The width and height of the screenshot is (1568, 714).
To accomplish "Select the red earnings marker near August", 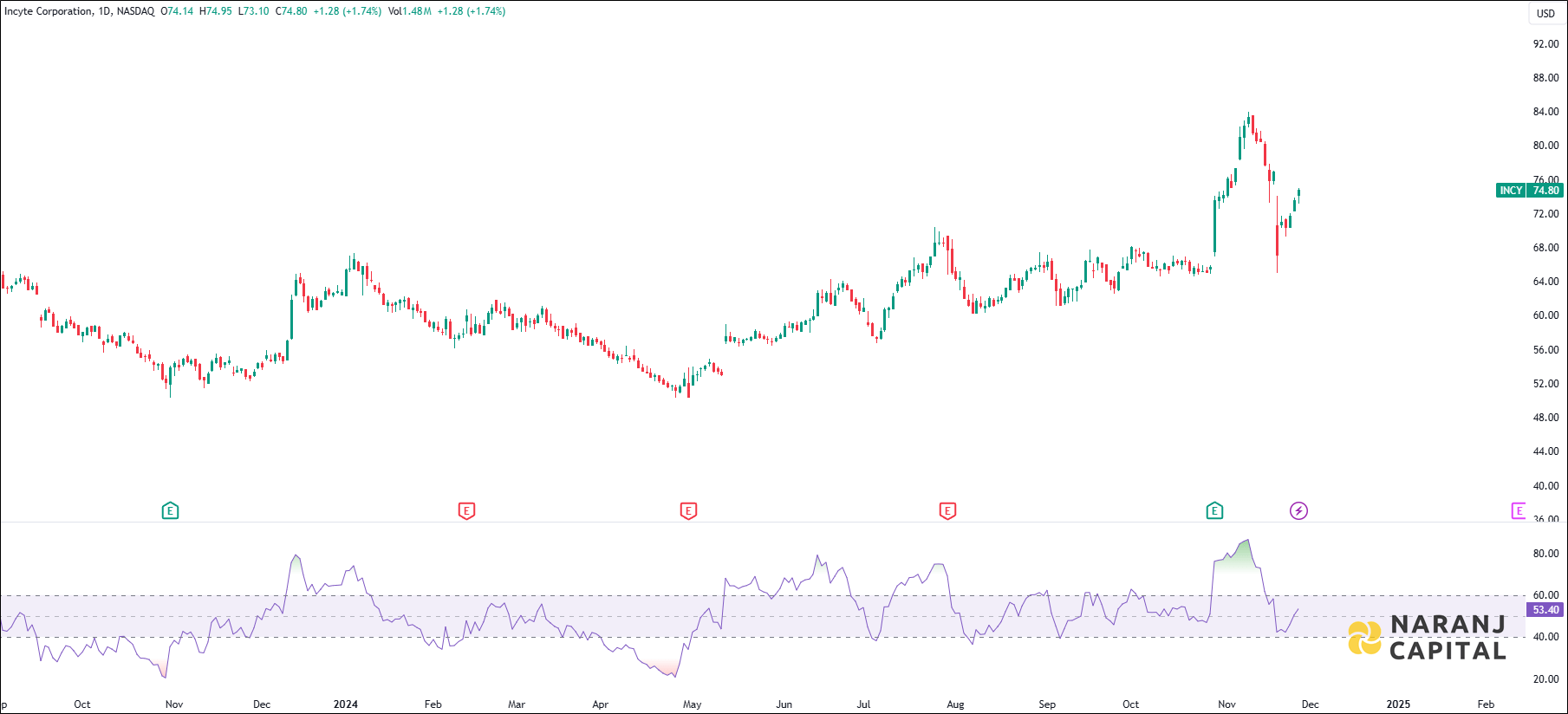I will 947,511.
